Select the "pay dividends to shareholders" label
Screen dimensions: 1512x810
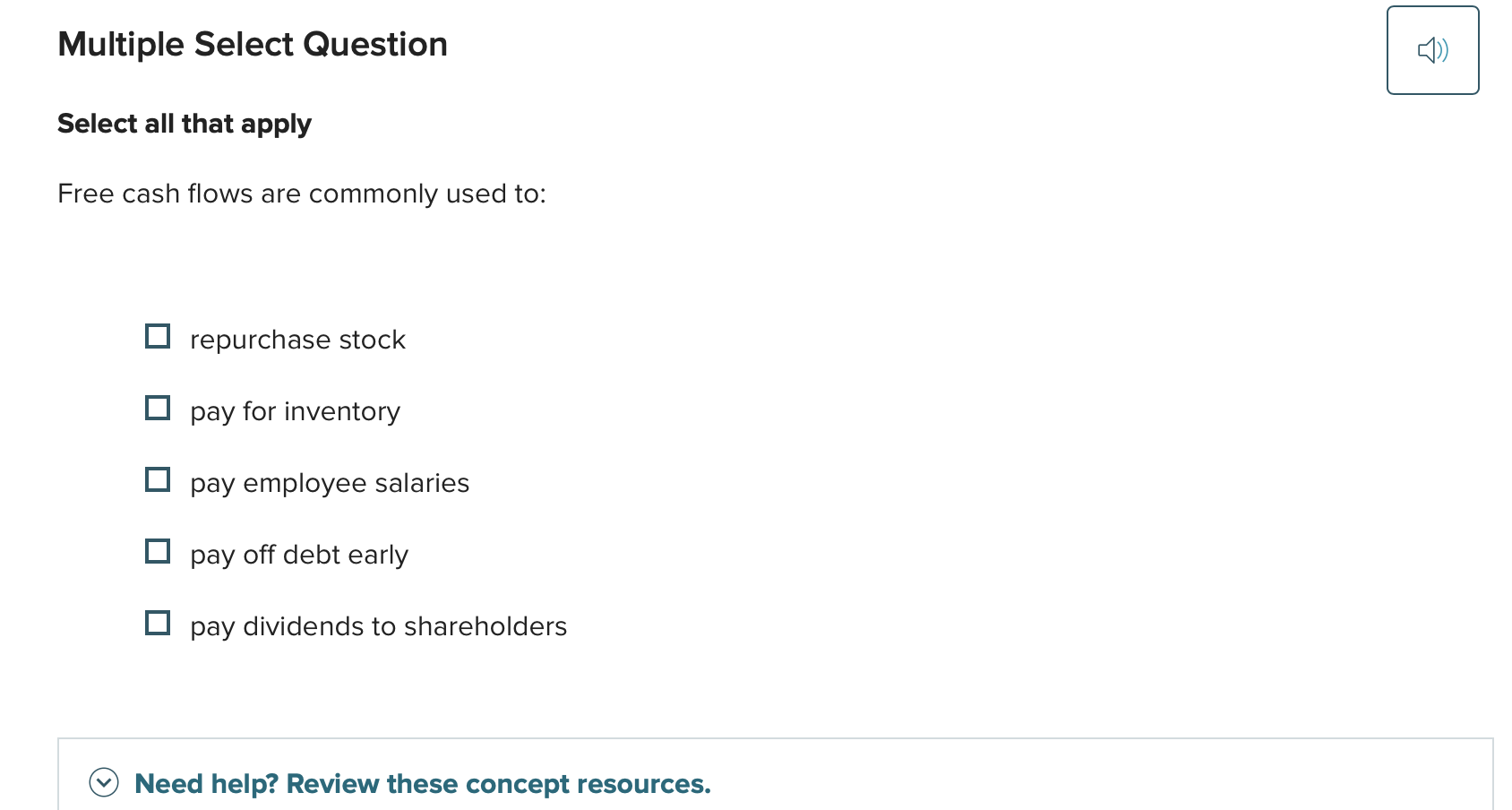tap(378, 626)
